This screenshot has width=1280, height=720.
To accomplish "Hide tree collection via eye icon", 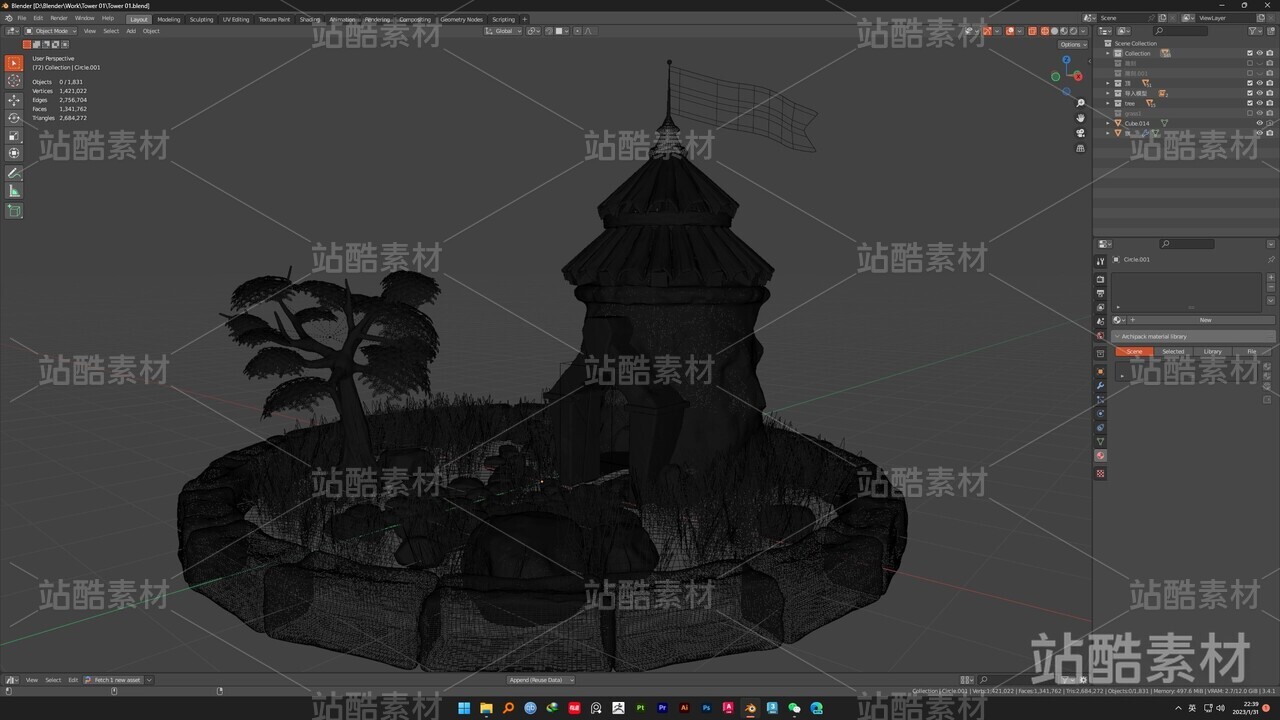I will (1259, 103).
